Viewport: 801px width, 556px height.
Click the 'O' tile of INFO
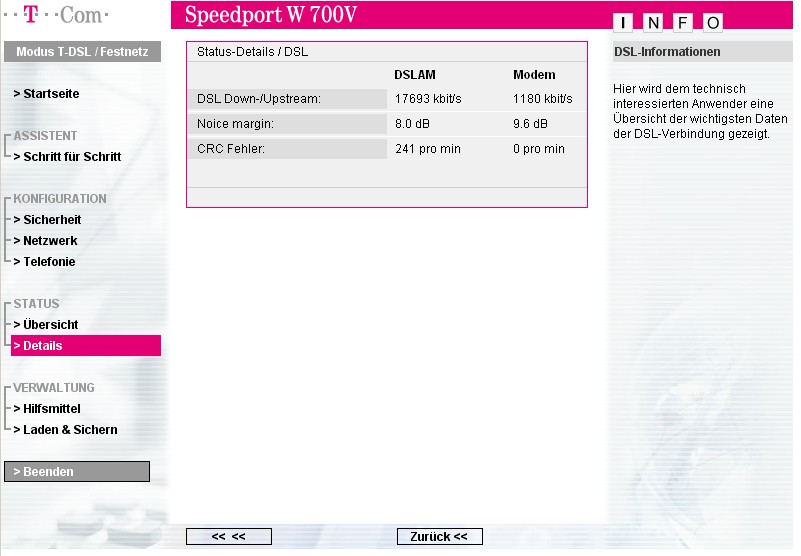point(713,22)
